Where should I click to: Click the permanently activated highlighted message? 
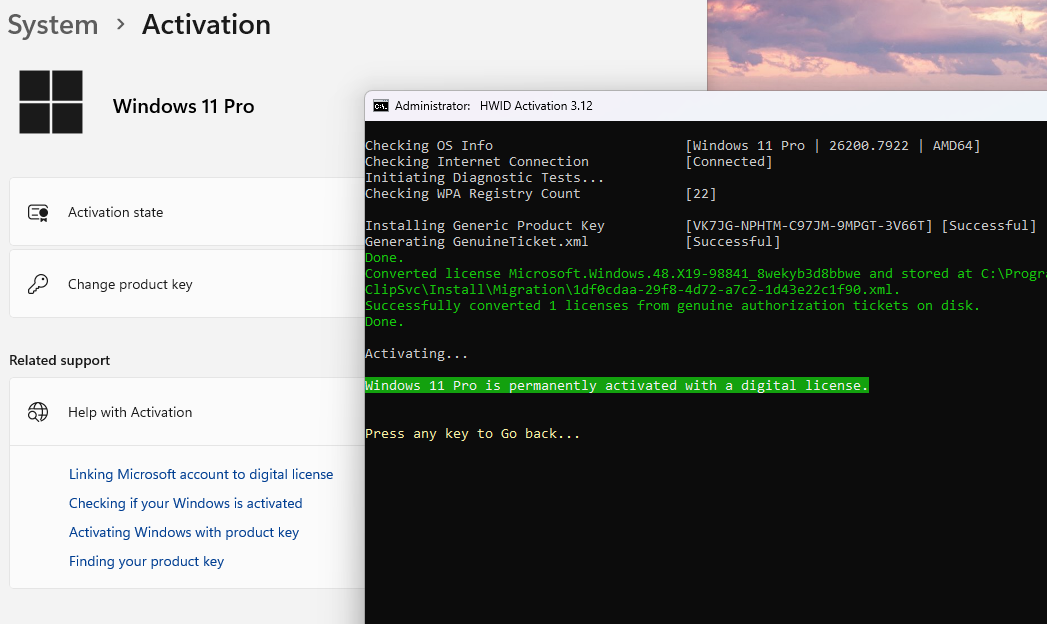(x=617, y=386)
